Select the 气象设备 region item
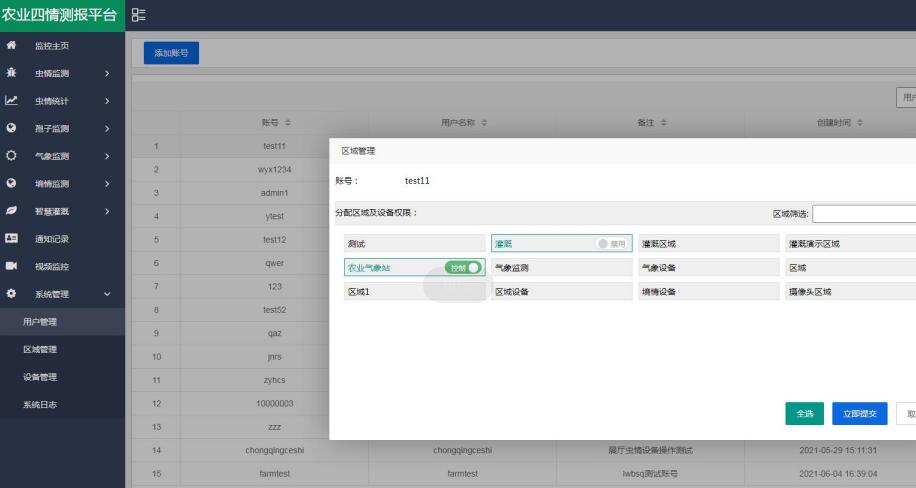 coord(705,268)
